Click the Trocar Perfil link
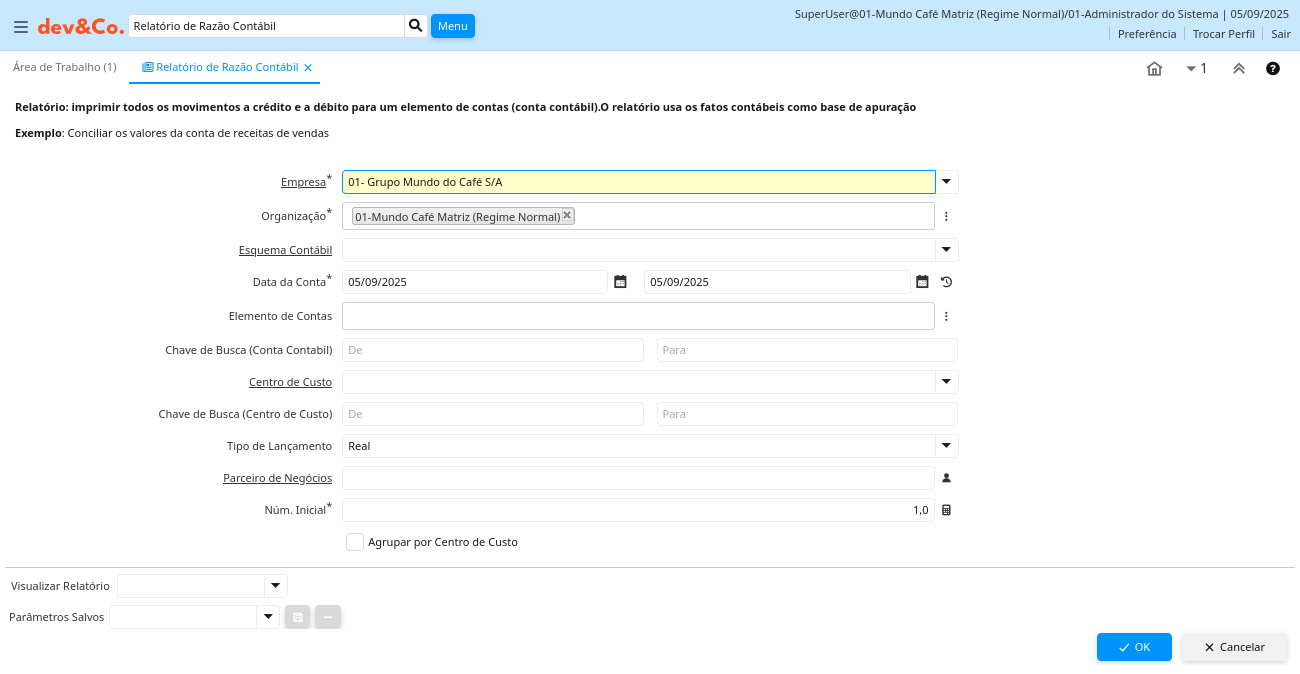Viewport: 1300px width, 674px height. [1223, 34]
